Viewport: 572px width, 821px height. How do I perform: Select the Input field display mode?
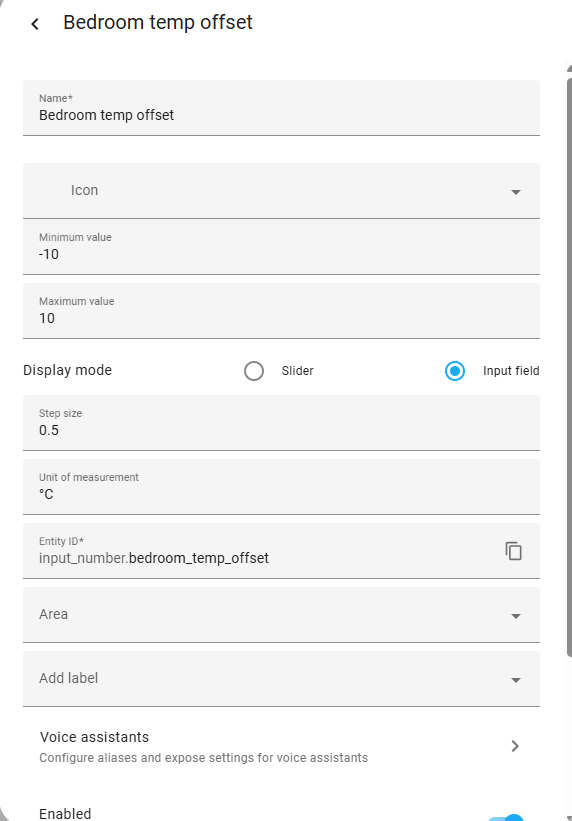[x=455, y=371]
